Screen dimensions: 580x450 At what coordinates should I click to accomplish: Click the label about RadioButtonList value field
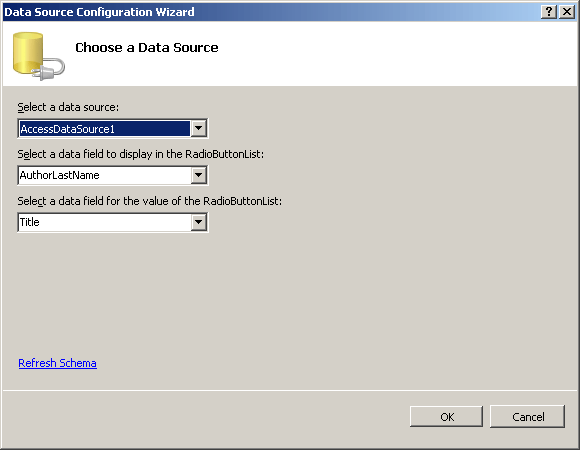pos(150,201)
